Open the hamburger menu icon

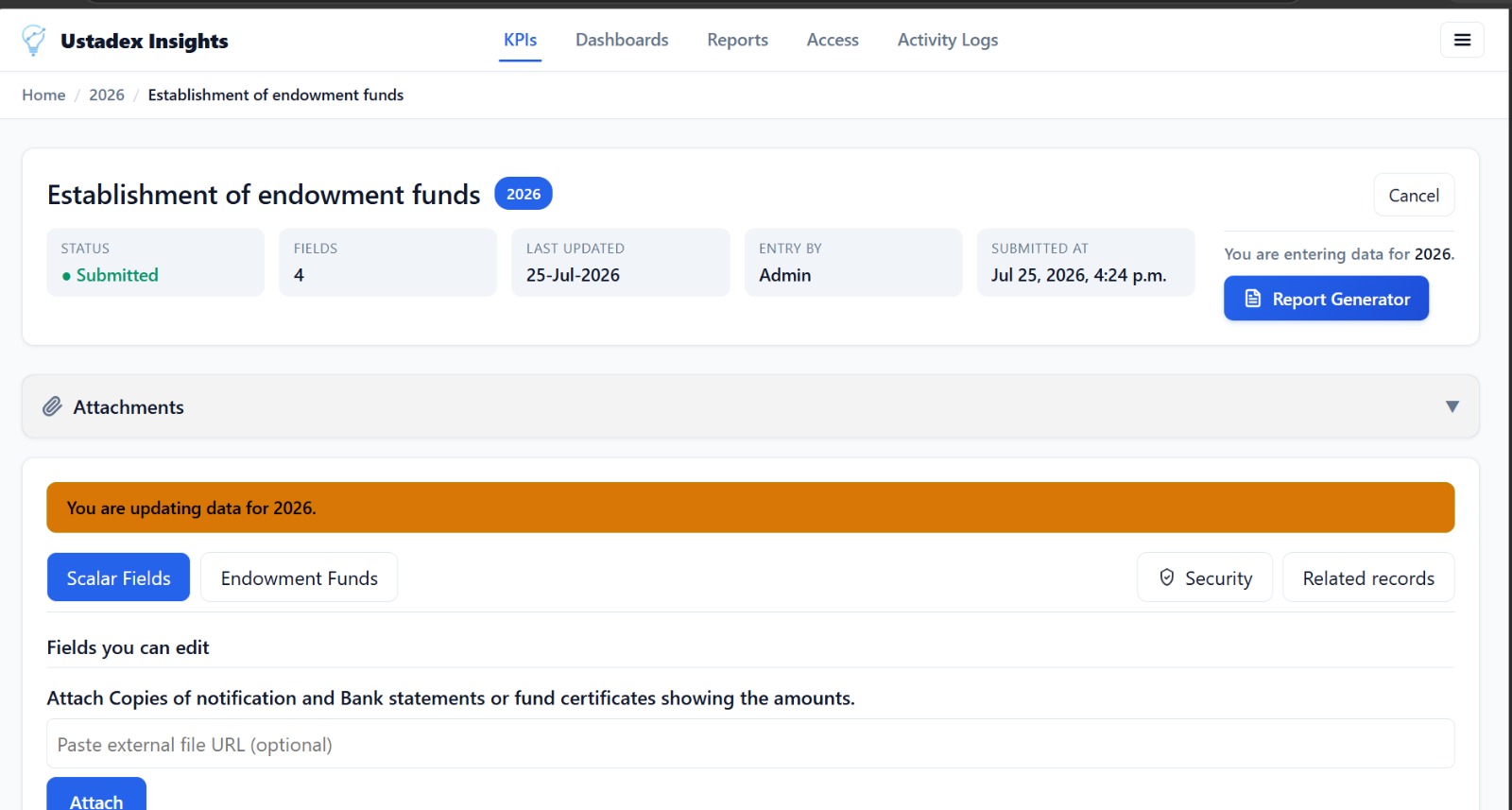(1462, 40)
